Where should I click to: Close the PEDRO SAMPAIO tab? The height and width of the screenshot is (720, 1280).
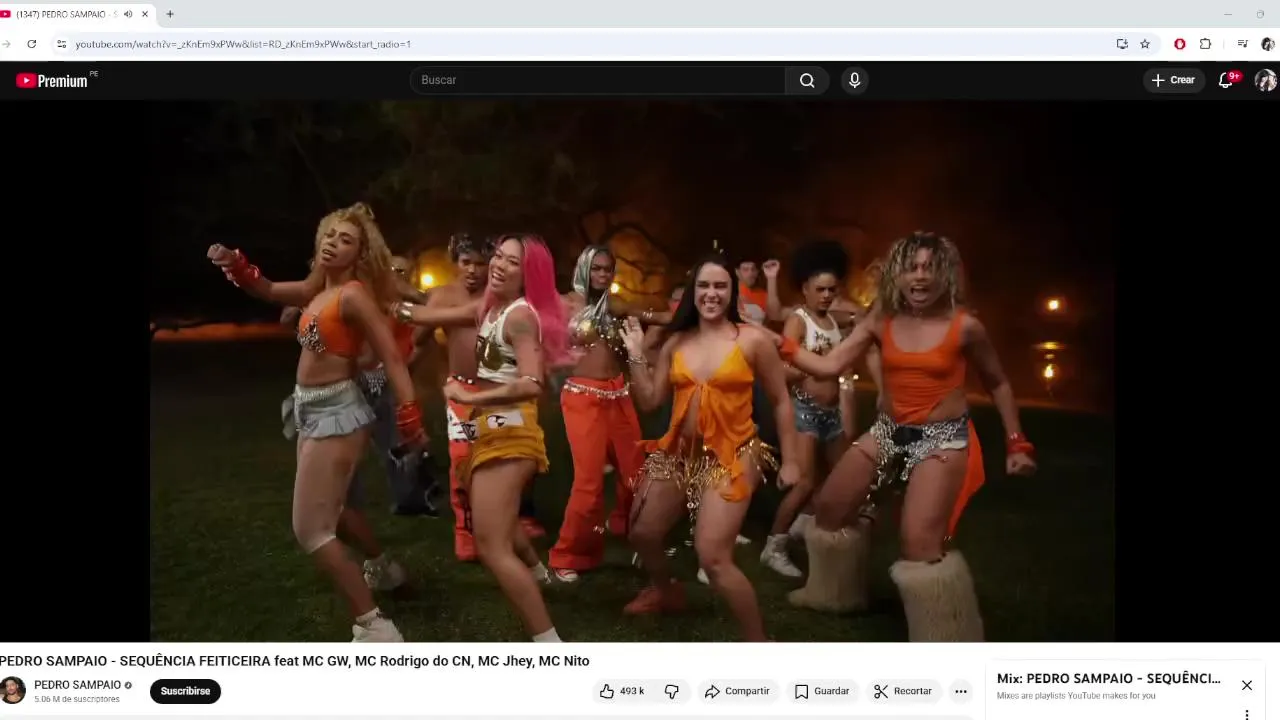pos(145,14)
